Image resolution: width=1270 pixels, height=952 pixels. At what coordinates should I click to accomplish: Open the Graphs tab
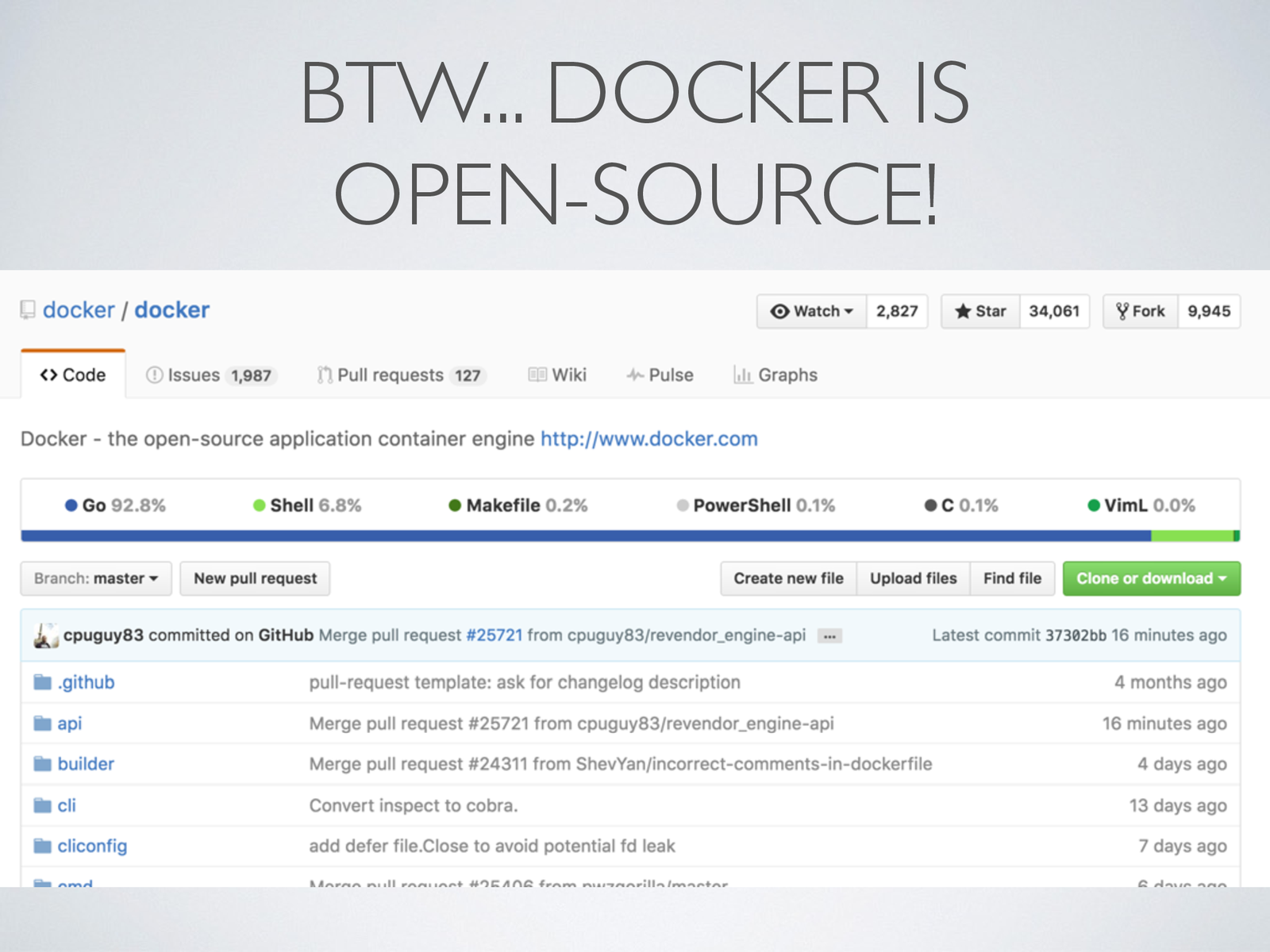click(775, 374)
